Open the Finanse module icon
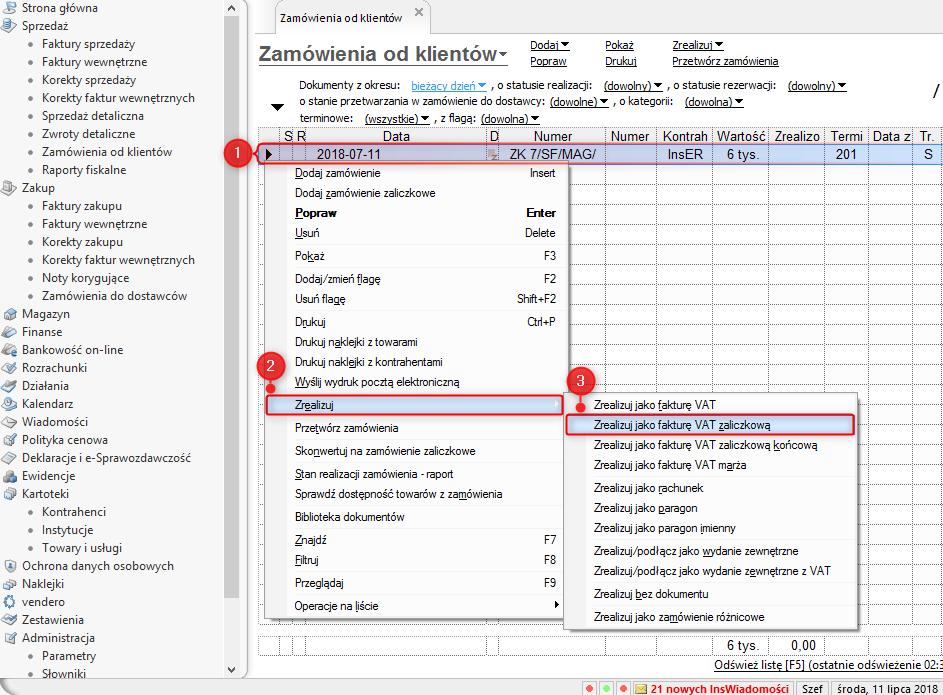Screen dimensions: 943x695 (x=10, y=332)
